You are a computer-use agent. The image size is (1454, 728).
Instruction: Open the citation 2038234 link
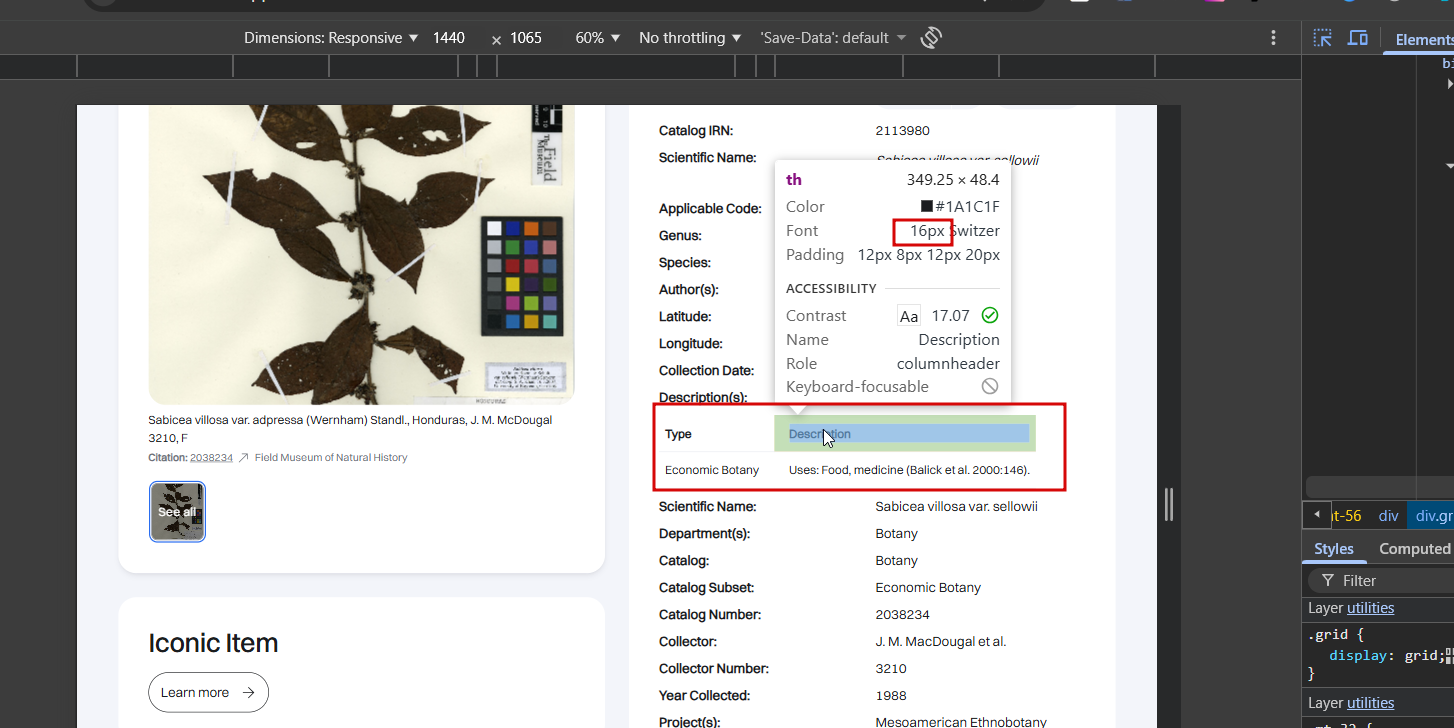211,458
